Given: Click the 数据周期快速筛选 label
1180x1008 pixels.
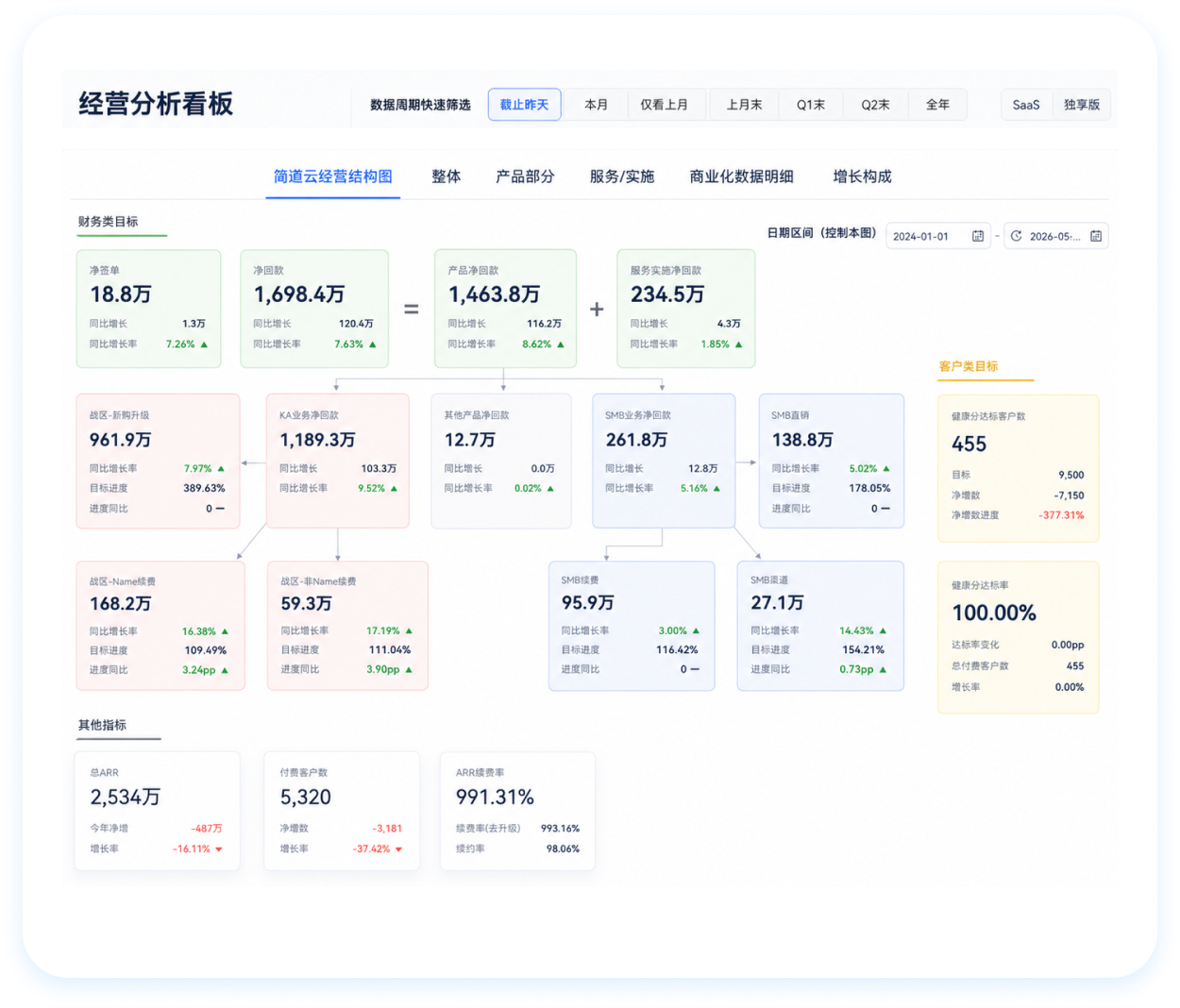Looking at the screenshot, I should [420, 105].
